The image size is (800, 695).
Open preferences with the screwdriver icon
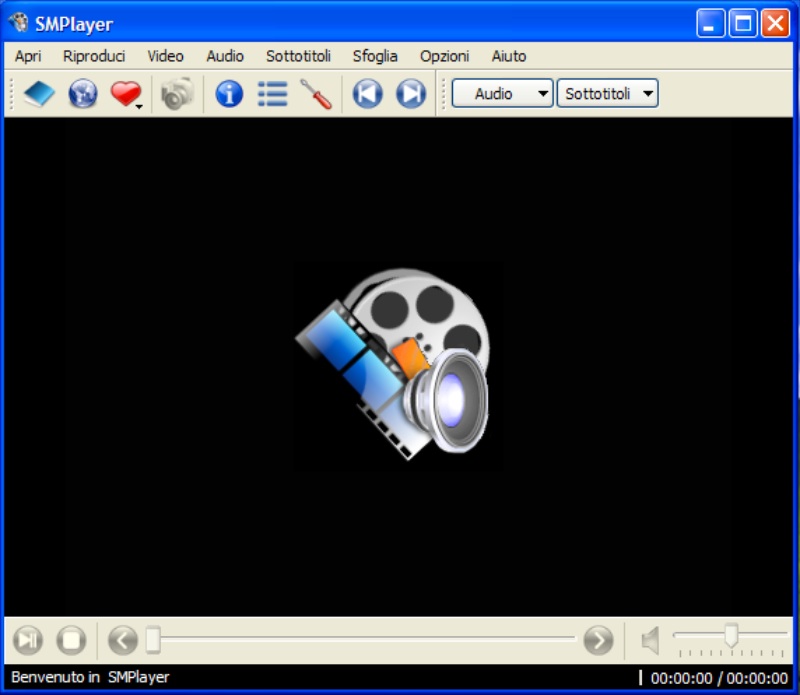tap(316, 94)
